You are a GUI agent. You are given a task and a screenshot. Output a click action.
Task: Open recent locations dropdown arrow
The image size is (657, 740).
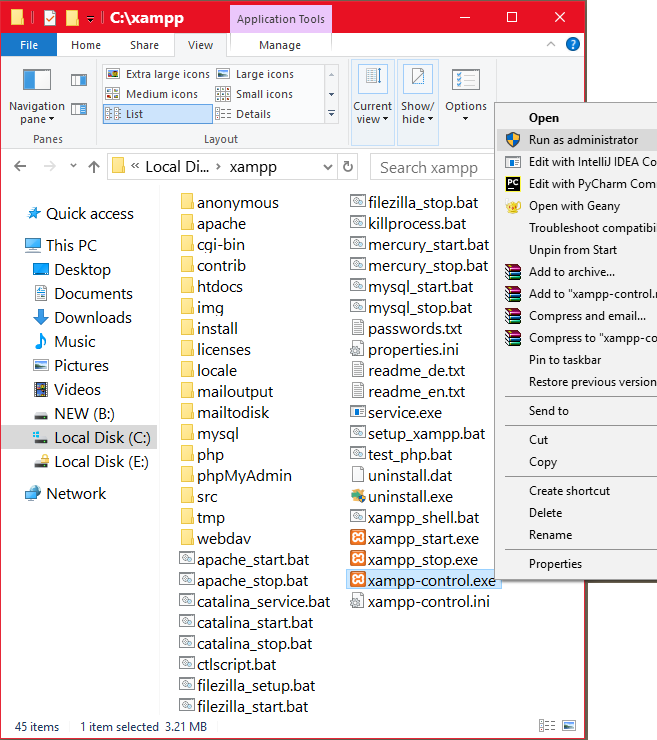pos(73,166)
